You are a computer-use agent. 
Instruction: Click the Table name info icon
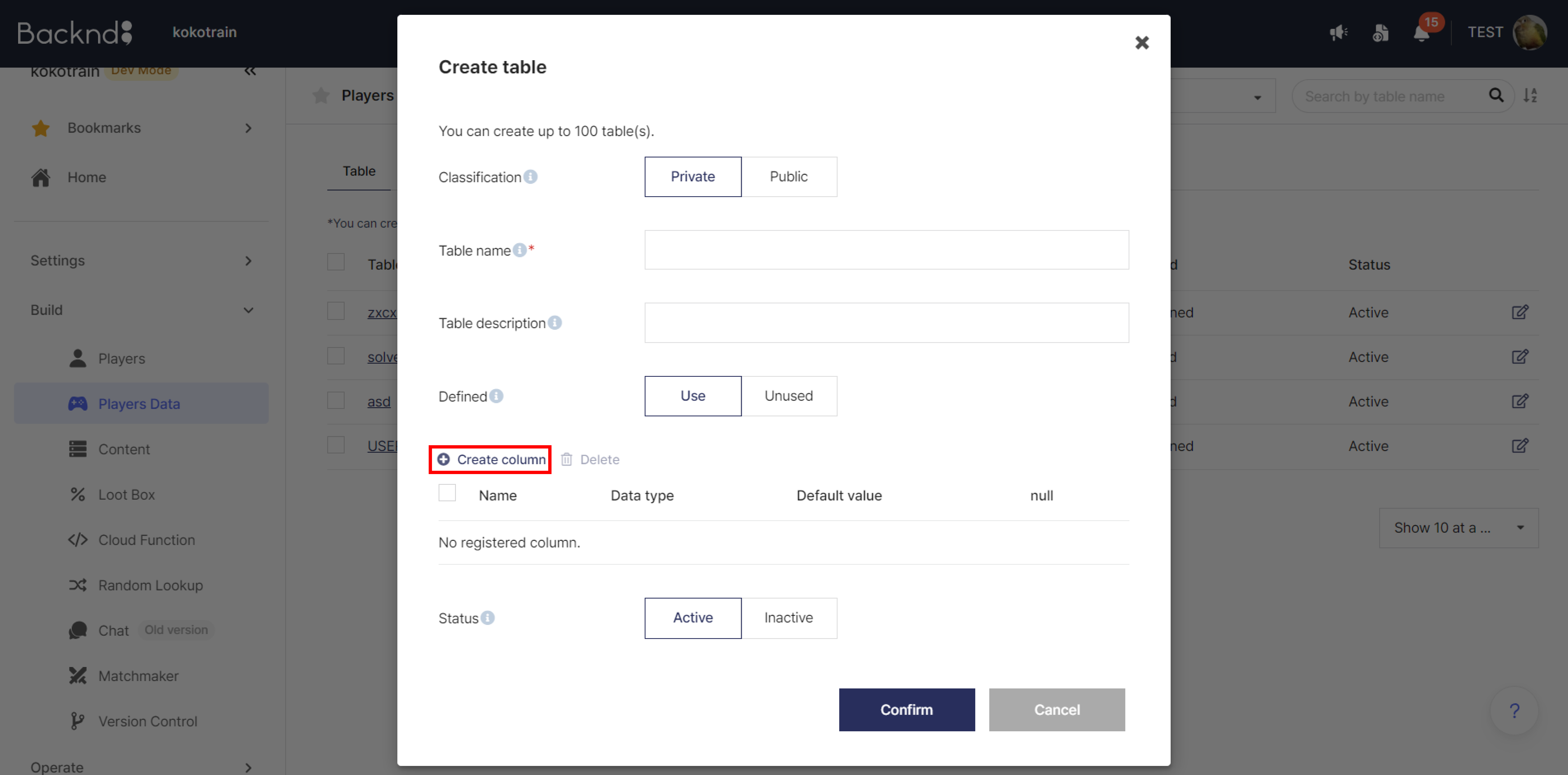[519, 250]
